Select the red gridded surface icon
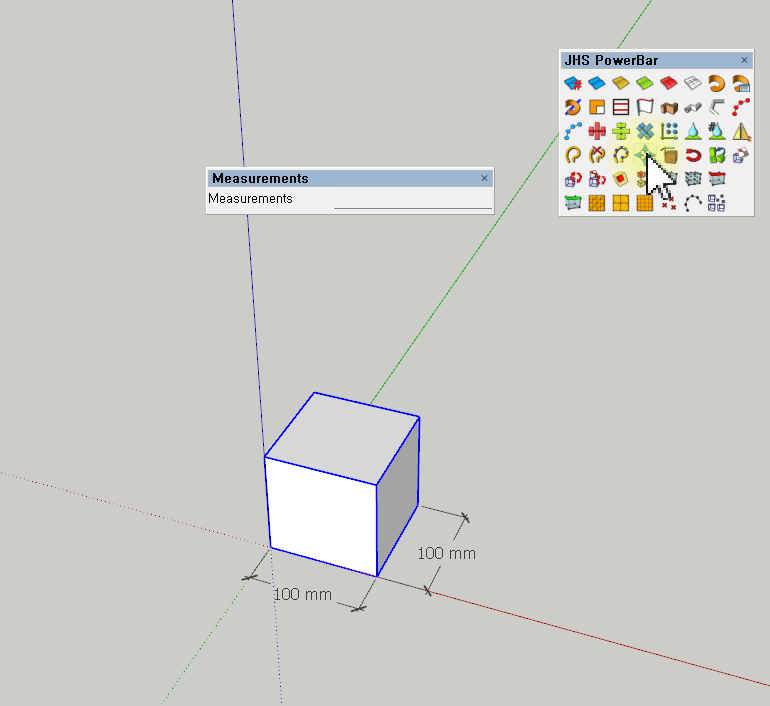770x706 pixels. coord(669,83)
